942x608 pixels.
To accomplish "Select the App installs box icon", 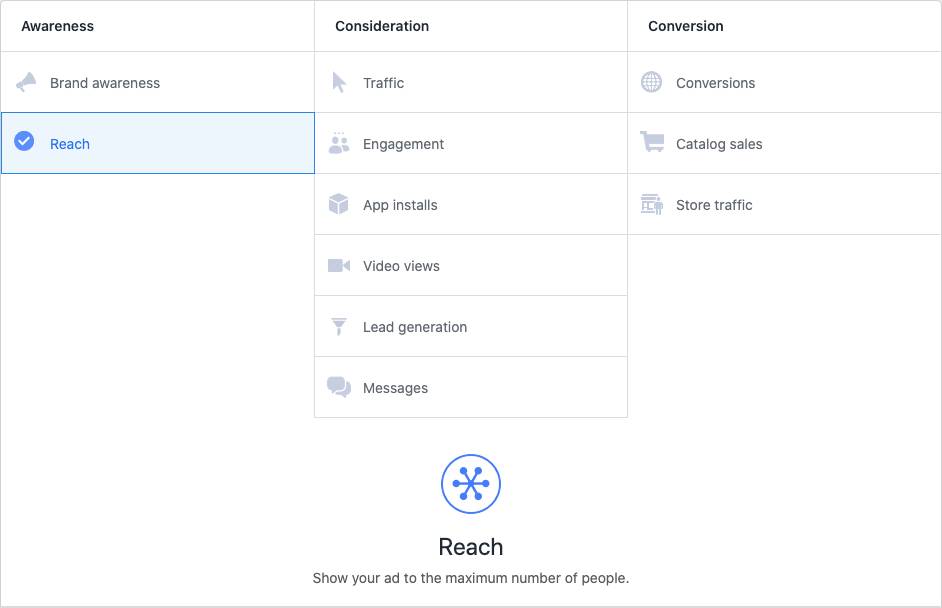I will [x=339, y=204].
